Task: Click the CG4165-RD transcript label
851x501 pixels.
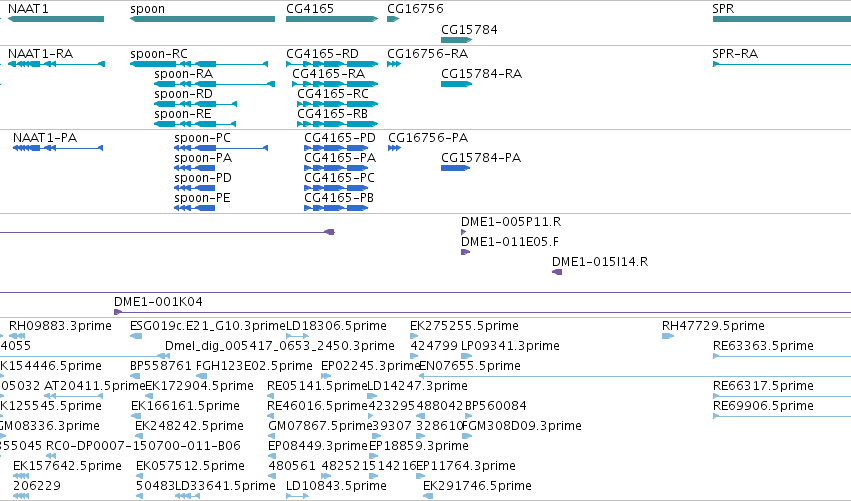Action: [x=322, y=54]
